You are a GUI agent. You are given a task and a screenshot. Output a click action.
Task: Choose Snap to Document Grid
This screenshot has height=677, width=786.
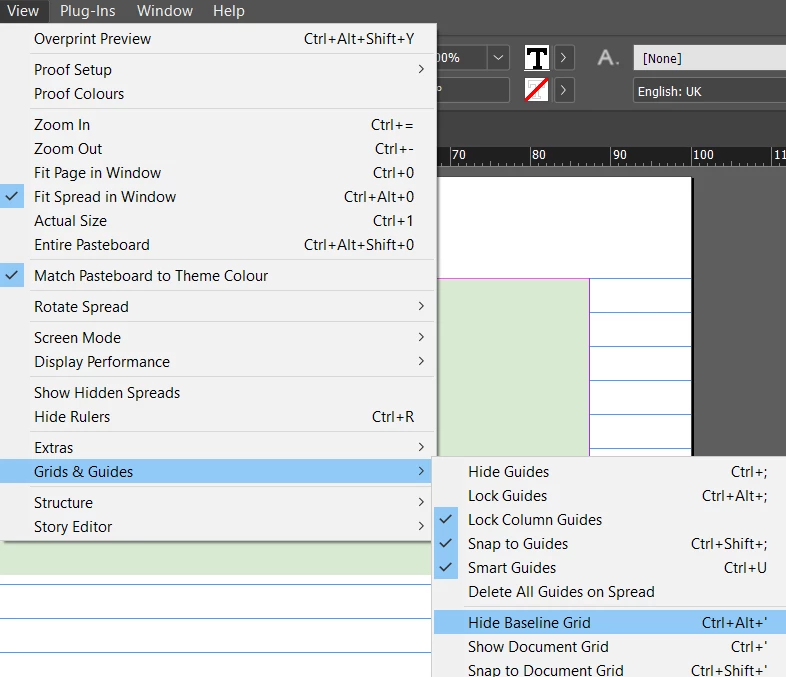[x=610, y=669]
